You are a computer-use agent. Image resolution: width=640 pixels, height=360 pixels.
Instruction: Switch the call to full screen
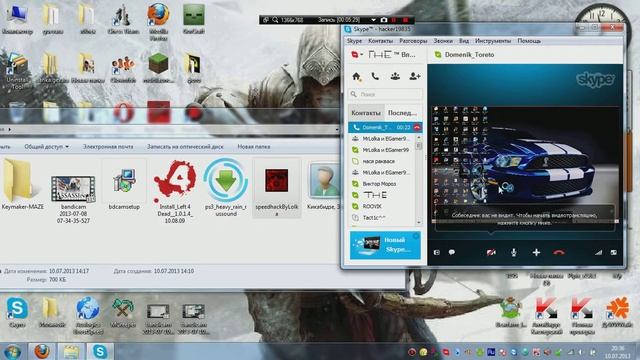point(613,253)
